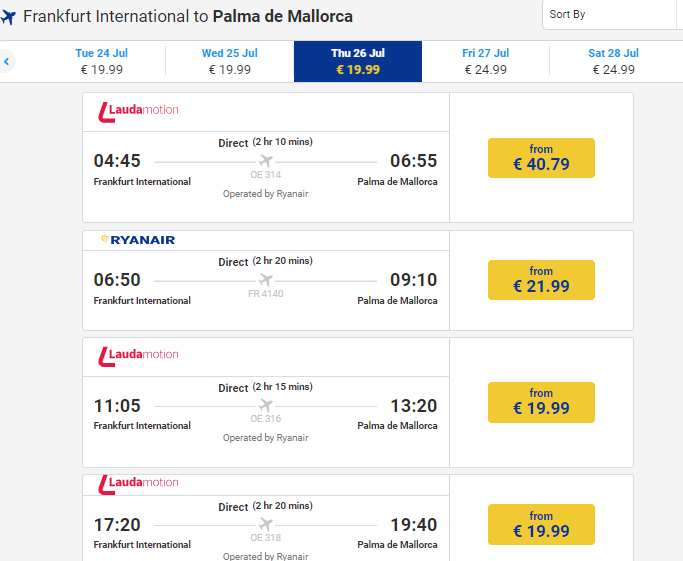Click the Laudamotion logo on the 17:20 flight
The width and height of the screenshot is (683, 561).
[138, 483]
